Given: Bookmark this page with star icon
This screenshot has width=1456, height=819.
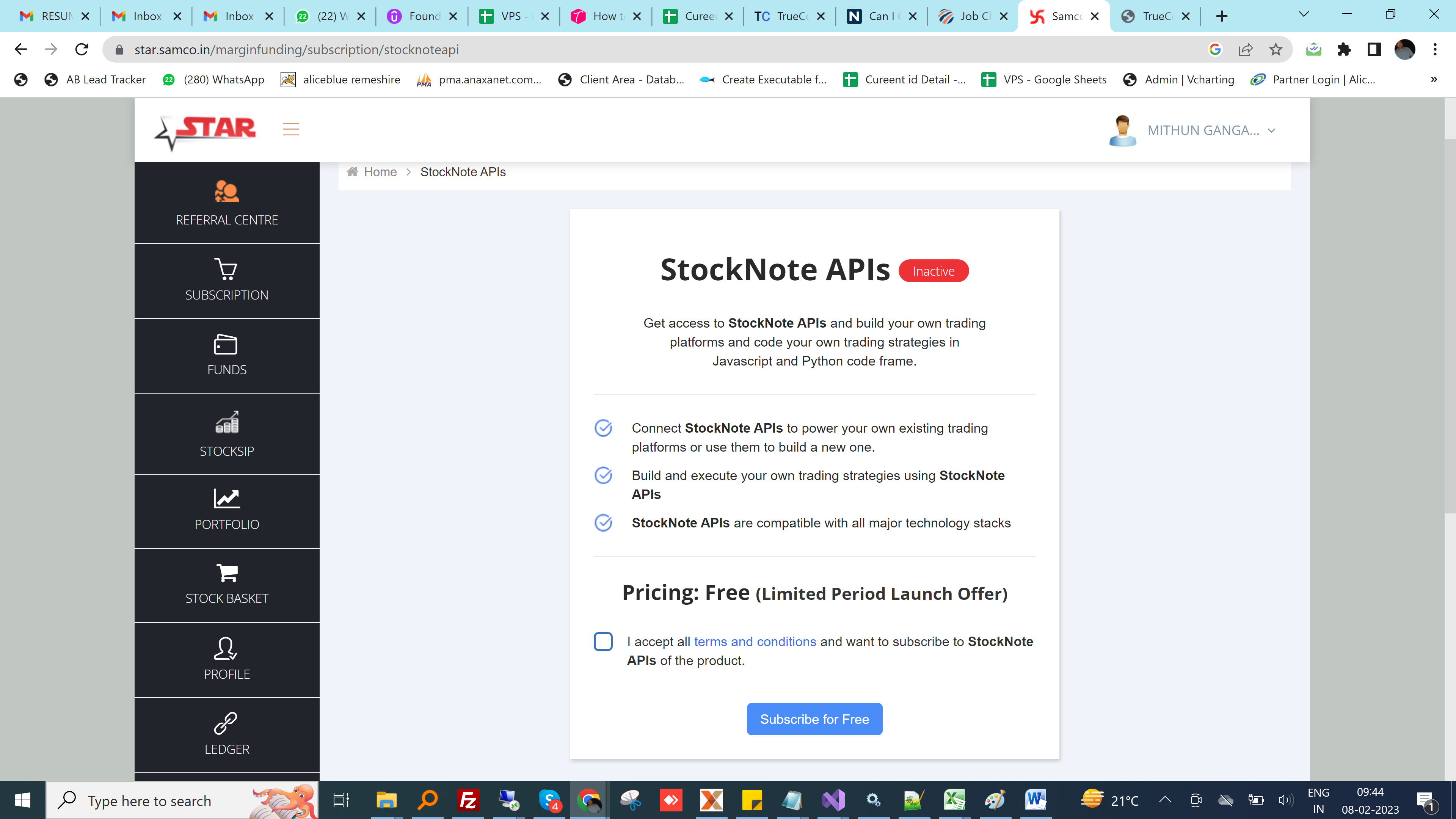Looking at the screenshot, I should 1275,50.
